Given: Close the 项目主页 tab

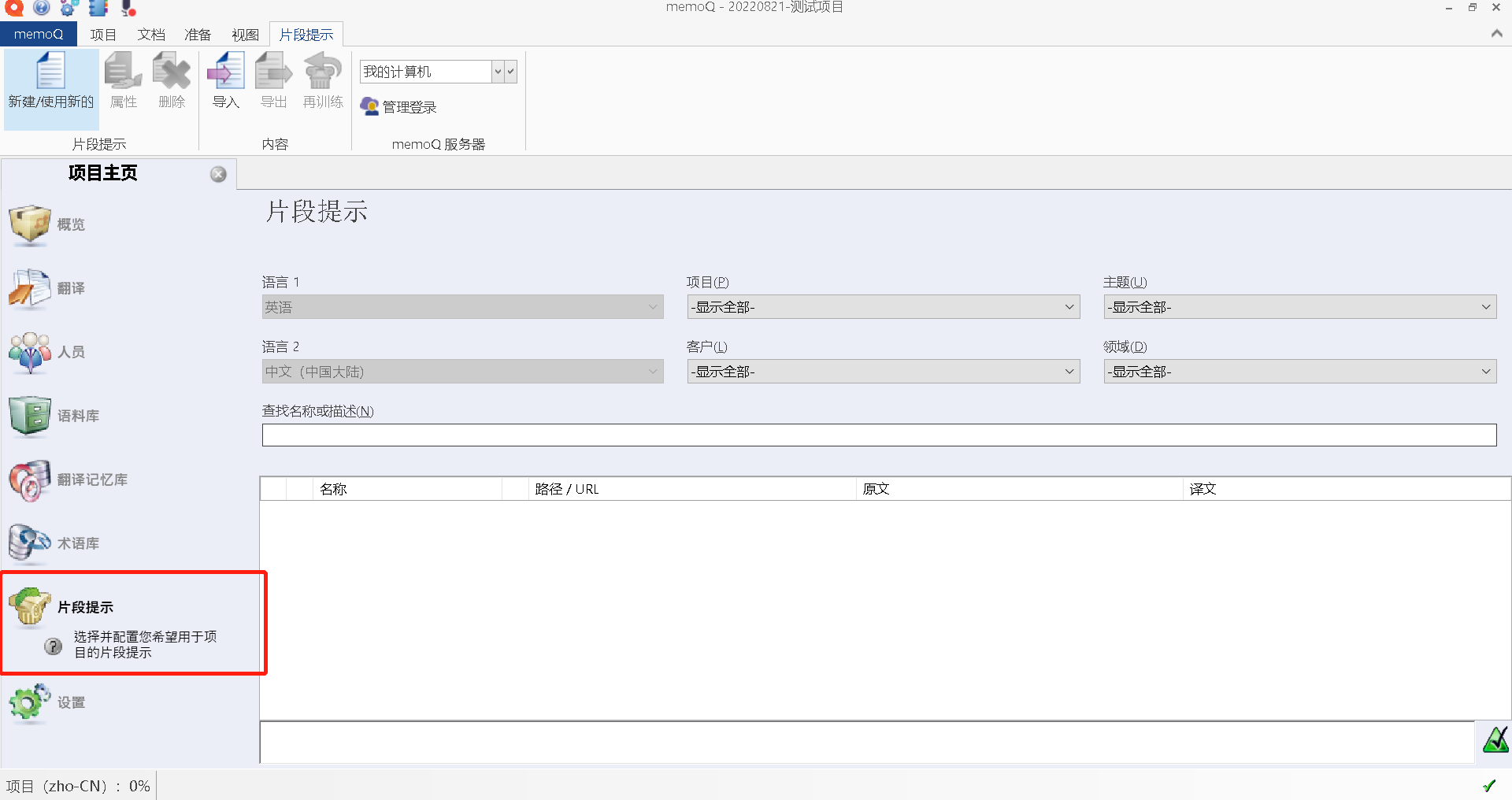Looking at the screenshot, I should click(218, 174).
